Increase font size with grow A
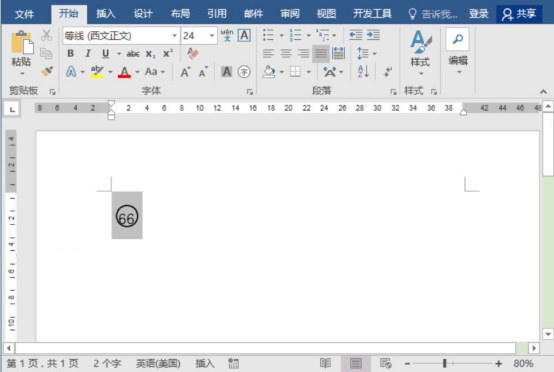The width and height of the screenshot is (554, 372). [185, 72]
